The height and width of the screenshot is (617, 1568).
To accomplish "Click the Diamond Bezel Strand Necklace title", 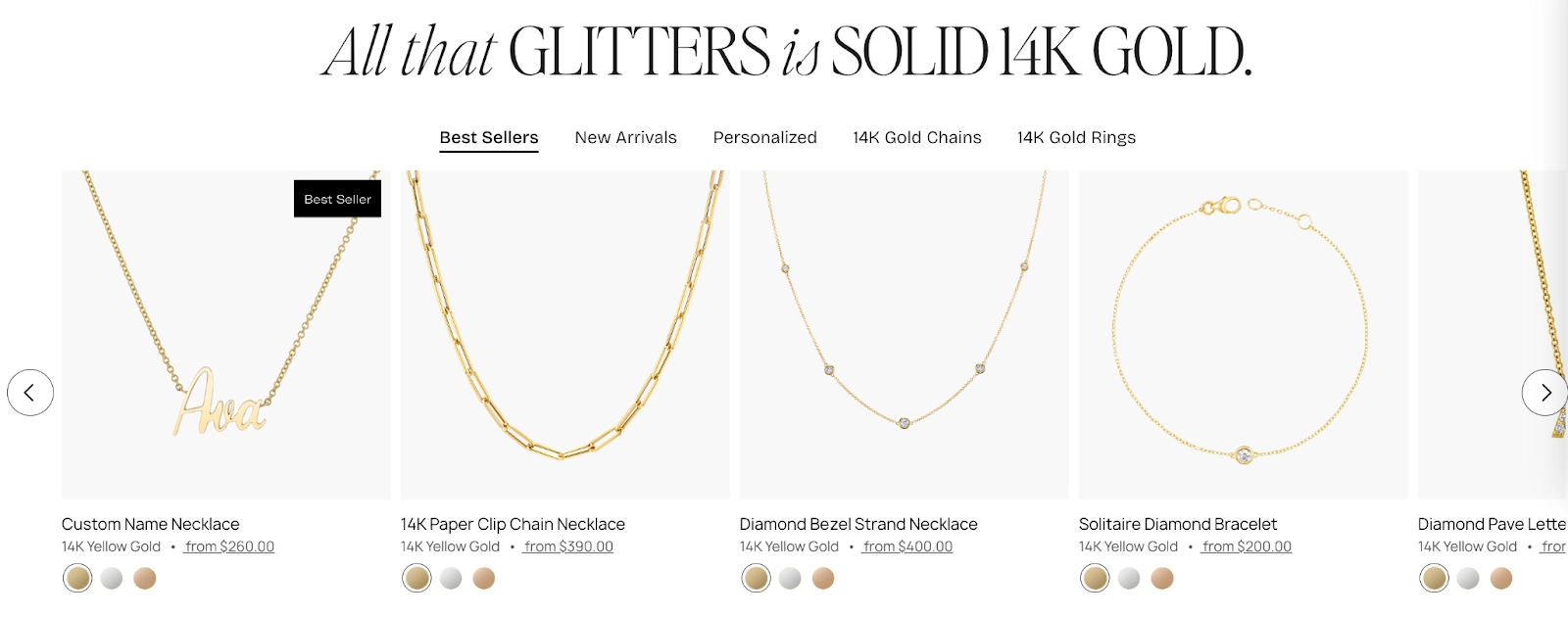I will pos(858,523).
